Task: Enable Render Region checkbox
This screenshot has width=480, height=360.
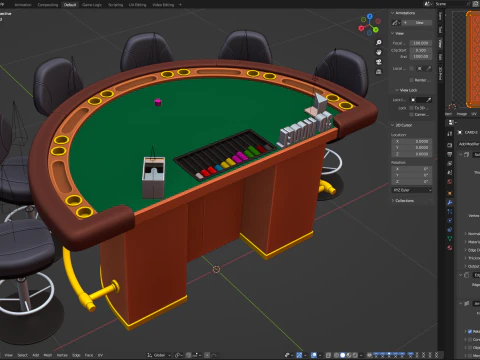Action: click(411, 80)
